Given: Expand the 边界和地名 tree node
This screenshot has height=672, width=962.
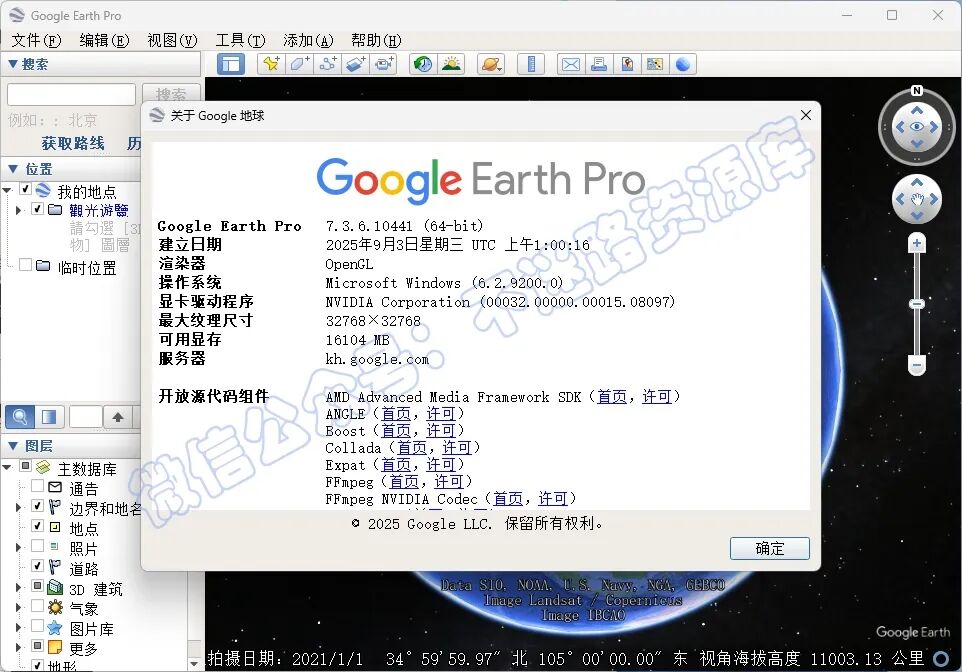Looking at the screenshot, I should [x=18, y=508].
